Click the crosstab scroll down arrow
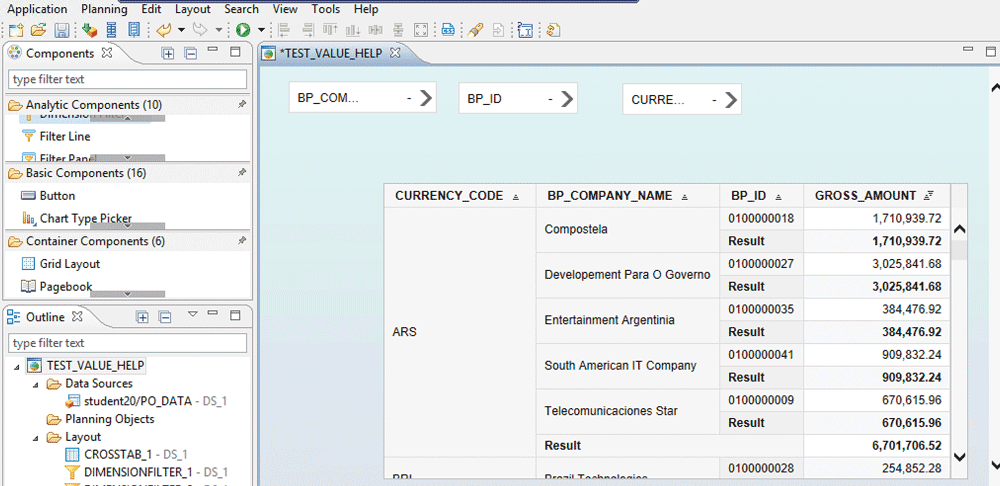Screen dimensions: 1000x486 [x=959, y=456]
